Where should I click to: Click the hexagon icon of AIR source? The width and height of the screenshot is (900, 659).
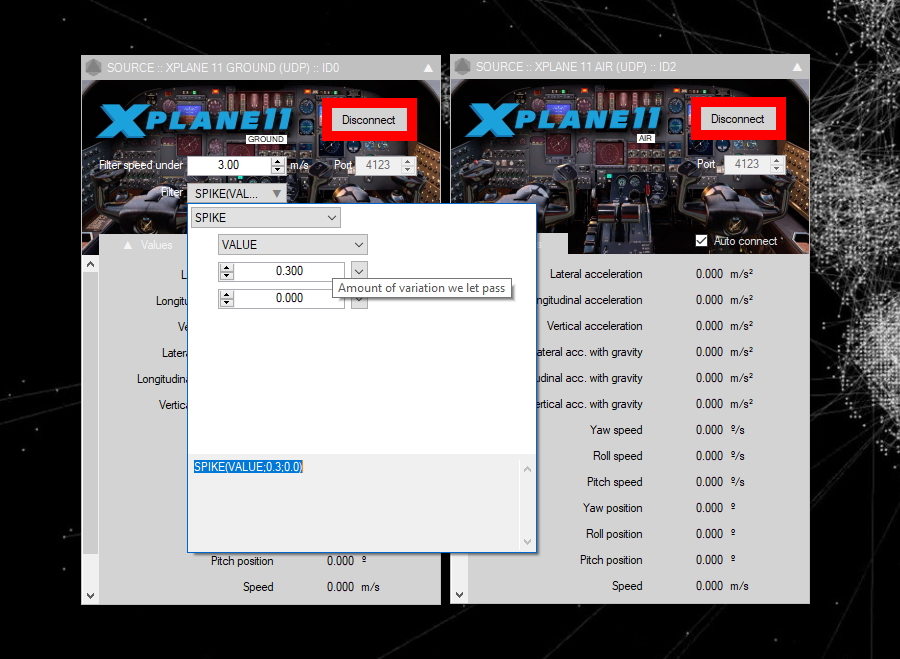462,67
